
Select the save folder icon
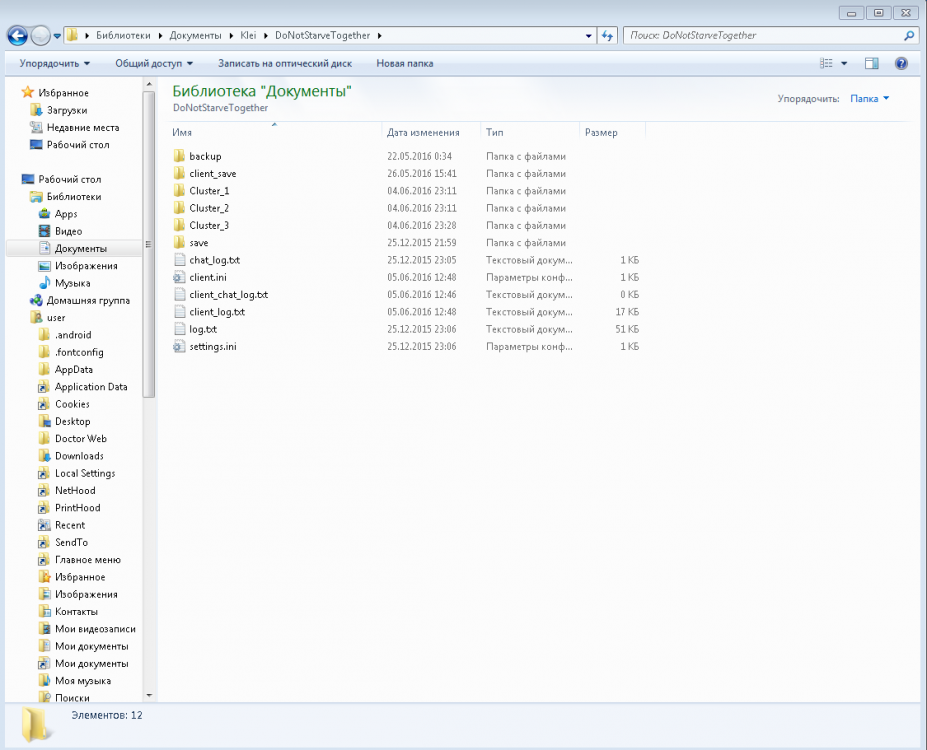pos(179,242)
